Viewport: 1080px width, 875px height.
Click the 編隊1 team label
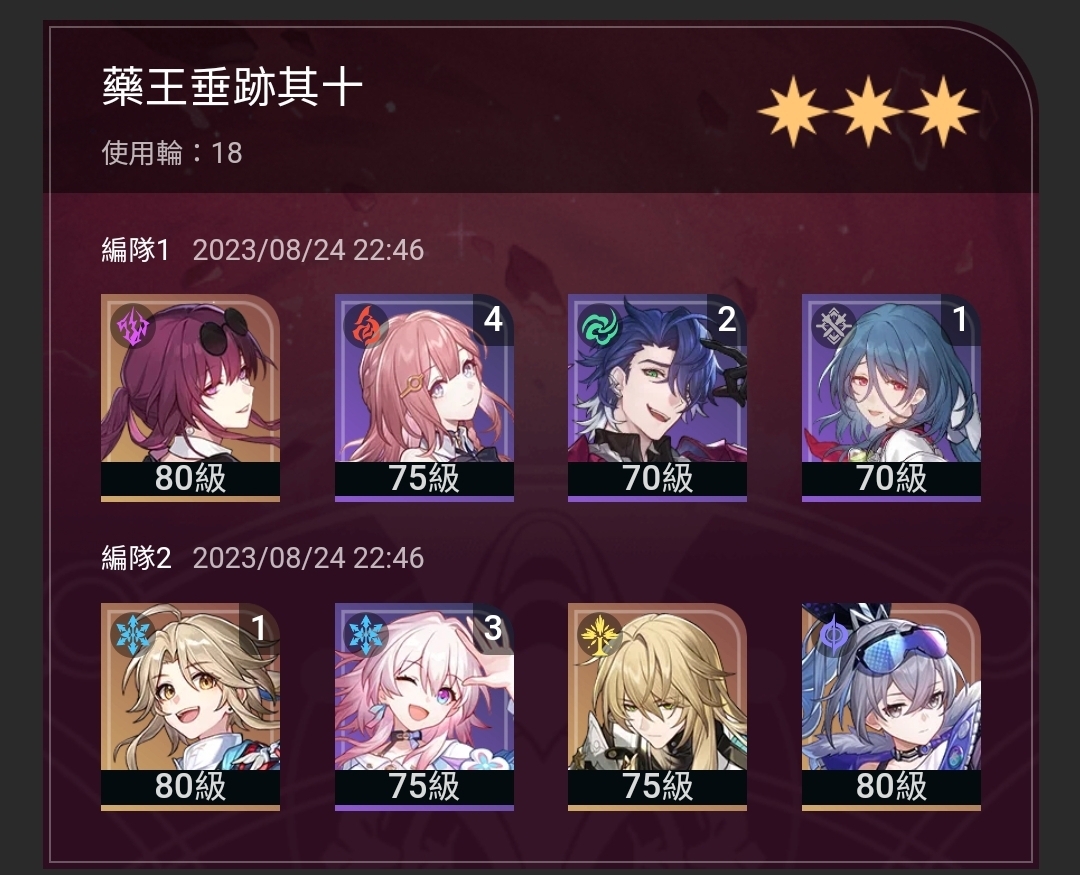(x=136, y=249)
